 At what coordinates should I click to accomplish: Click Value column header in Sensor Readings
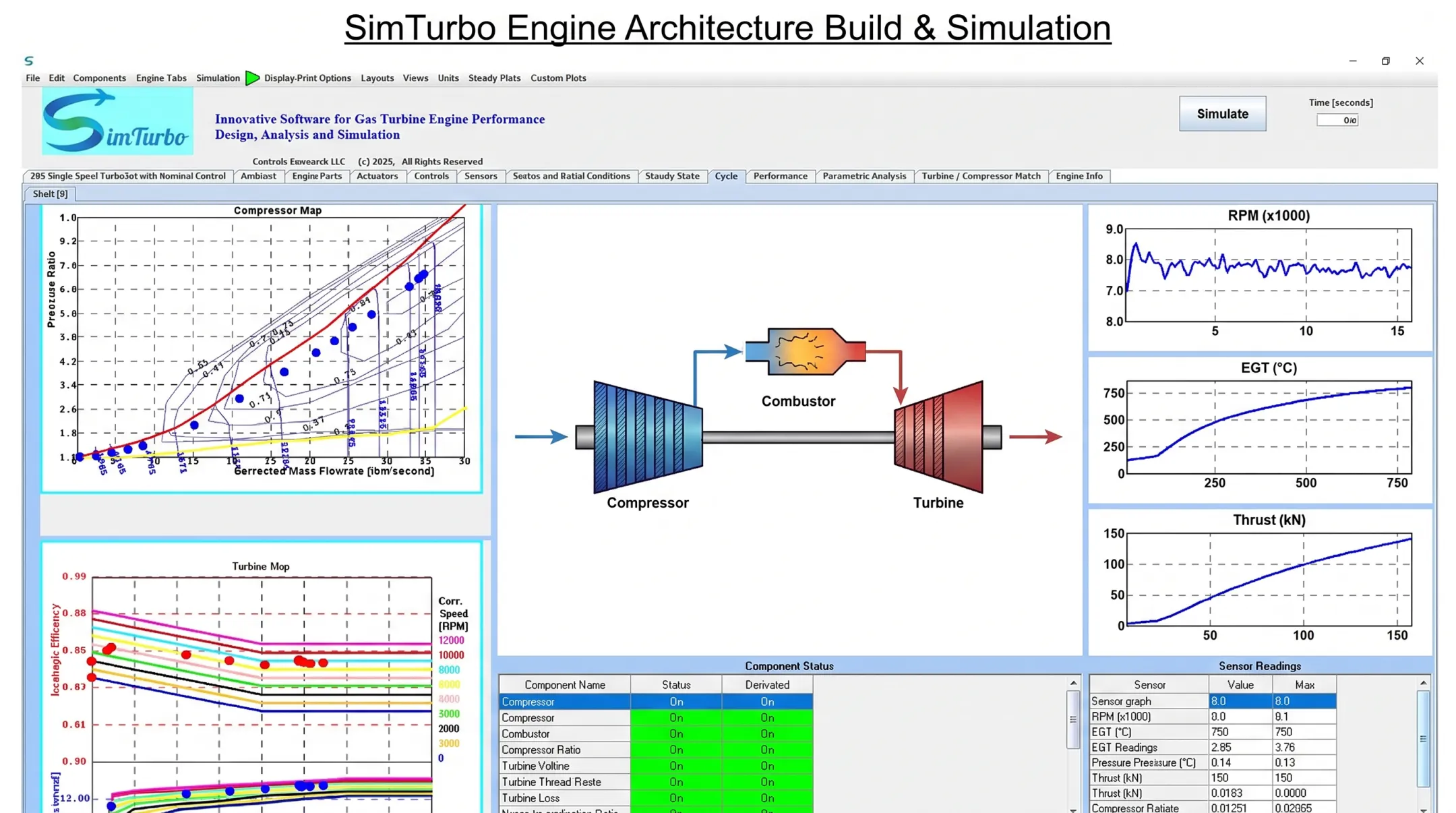[x=1240, y=685]
